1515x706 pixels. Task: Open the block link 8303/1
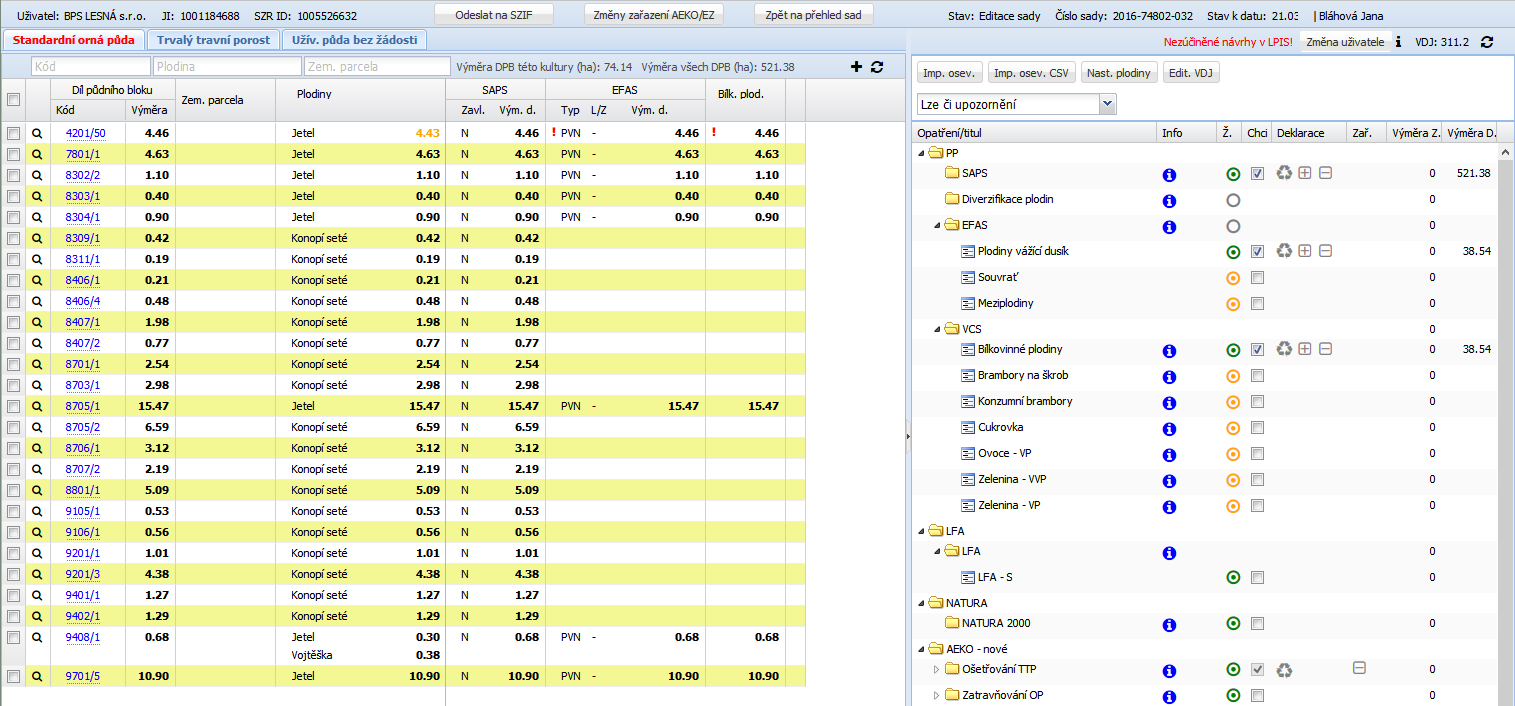pos(83,196)
